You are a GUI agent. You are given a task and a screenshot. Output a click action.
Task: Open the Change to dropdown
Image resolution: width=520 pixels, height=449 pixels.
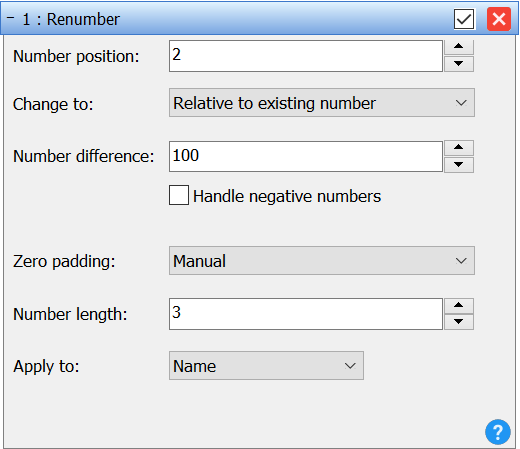click(x=322, y=103)
